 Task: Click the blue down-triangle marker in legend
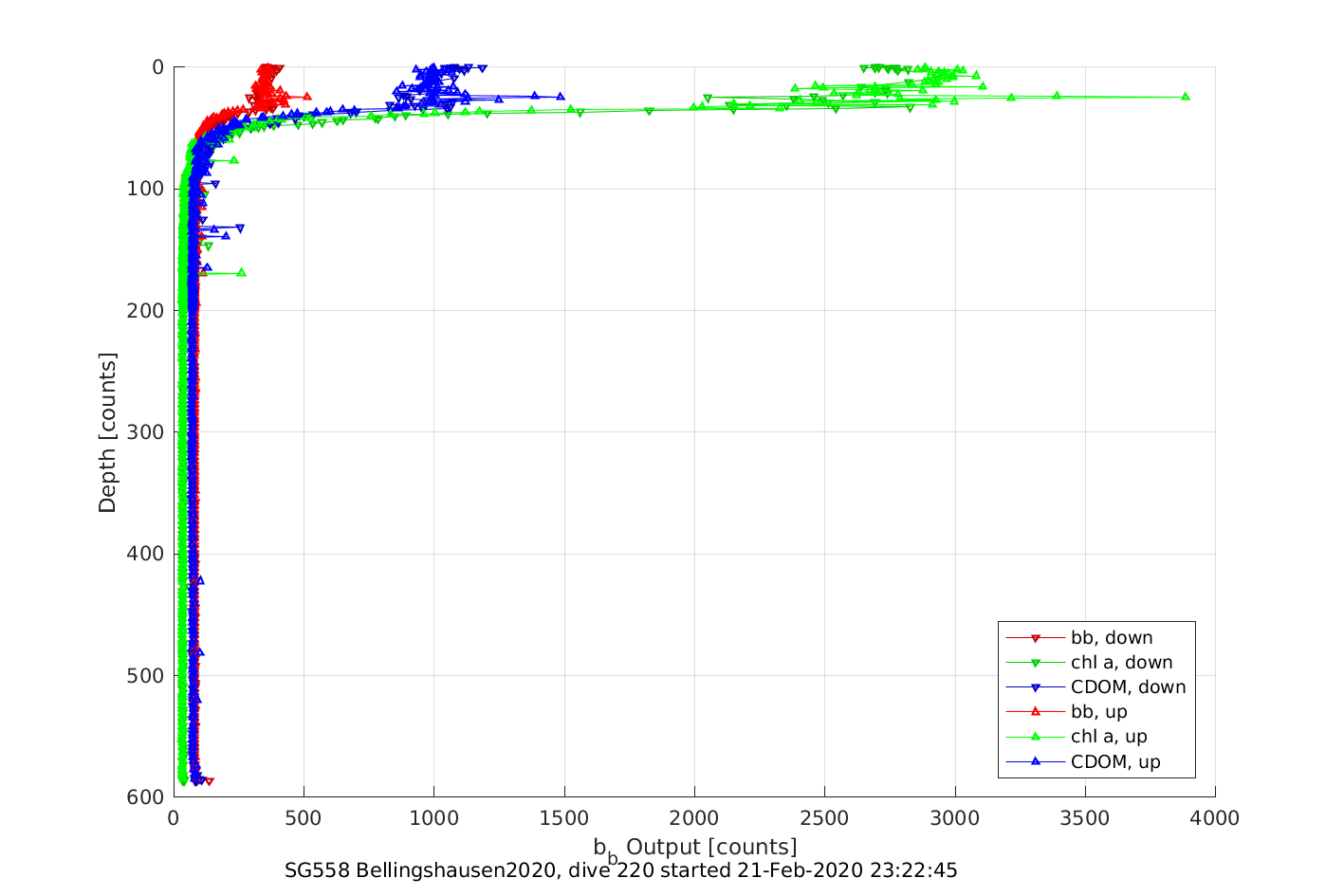(1036, 687)
